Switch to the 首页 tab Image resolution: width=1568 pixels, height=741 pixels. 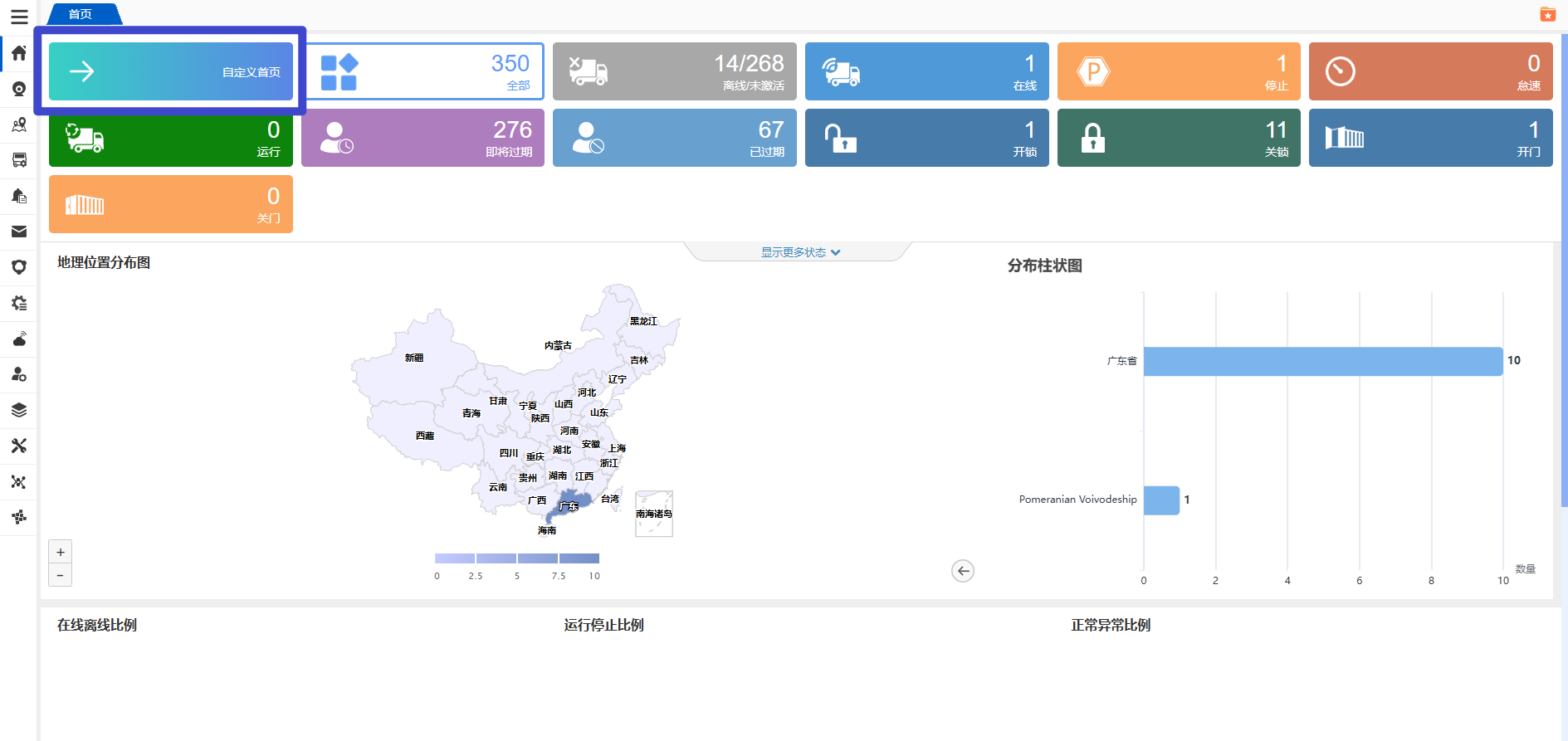(81, 14)
